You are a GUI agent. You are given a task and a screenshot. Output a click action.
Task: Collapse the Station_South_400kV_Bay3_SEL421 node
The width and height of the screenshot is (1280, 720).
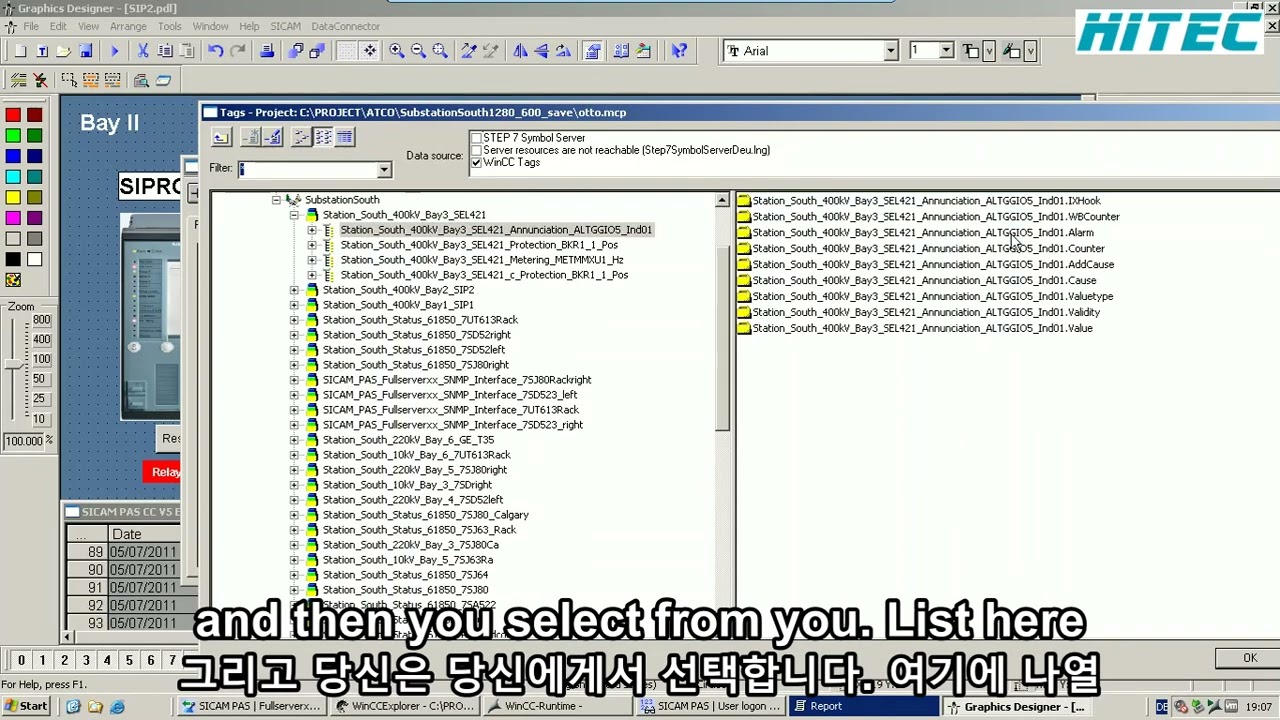point(294,215)
